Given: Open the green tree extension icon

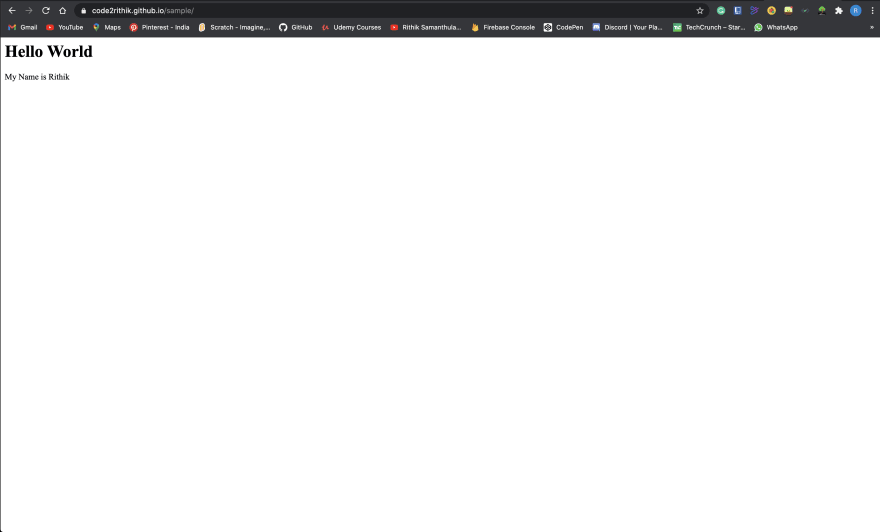Looking at the screenshot, I should (822, 11).
